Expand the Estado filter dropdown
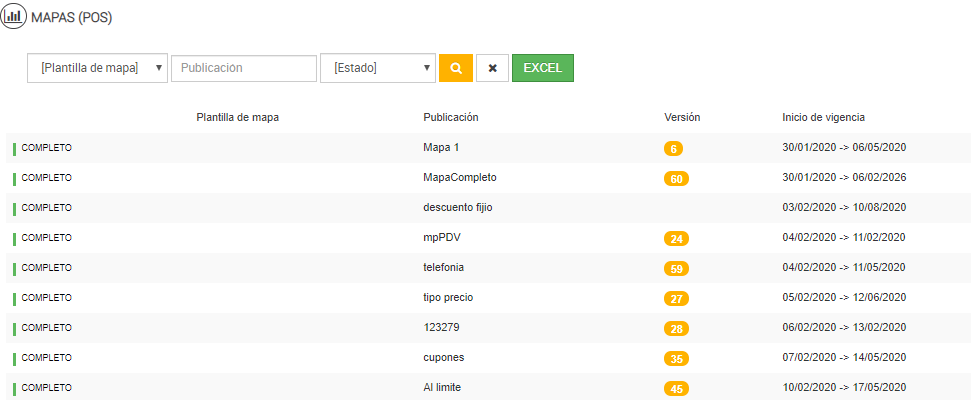Image resolution: width=971 pixels, height=400 pixels. 377,68
